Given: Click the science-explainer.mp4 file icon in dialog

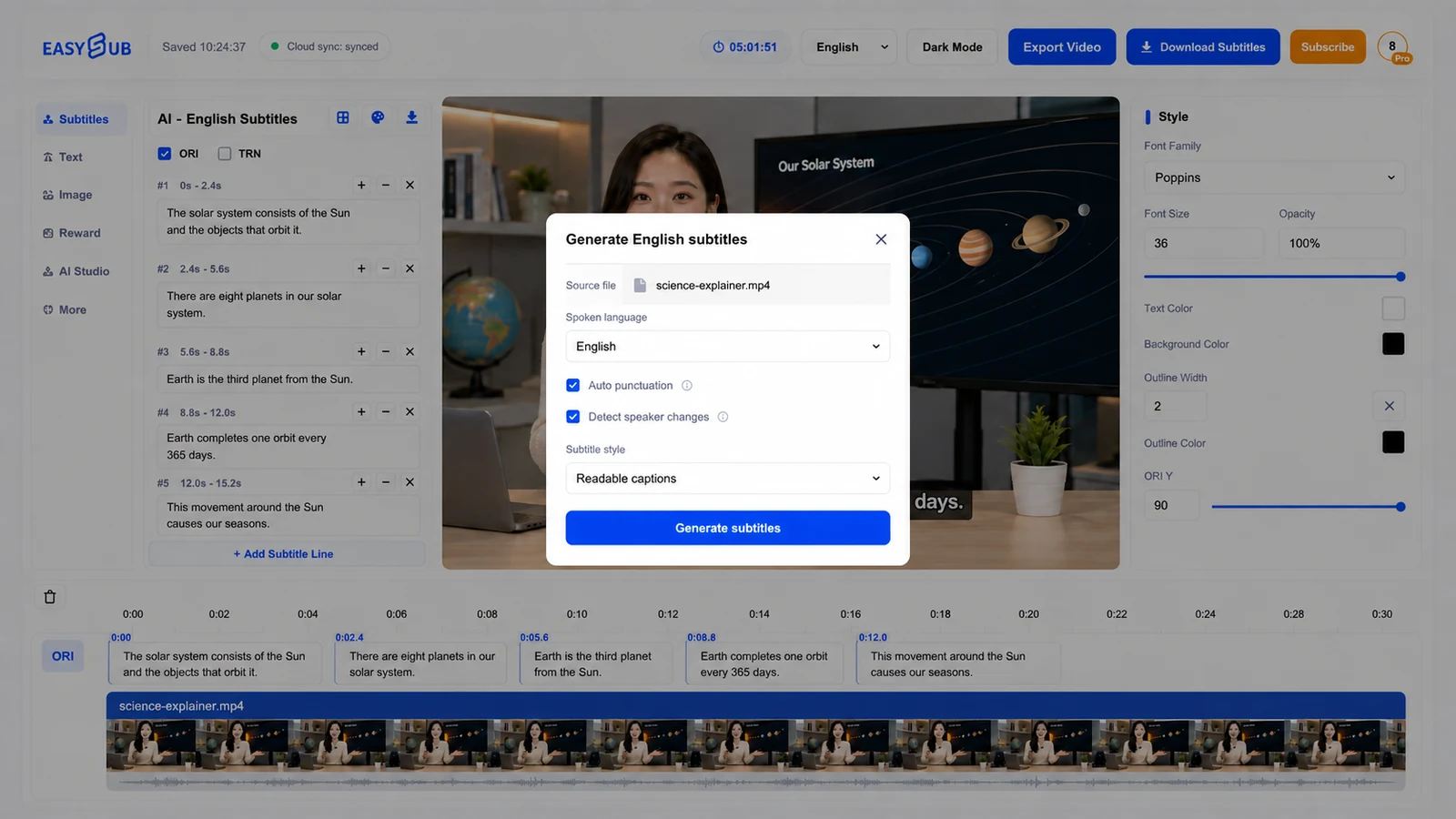Looking at the screenshot, I should tap(640, 285).
